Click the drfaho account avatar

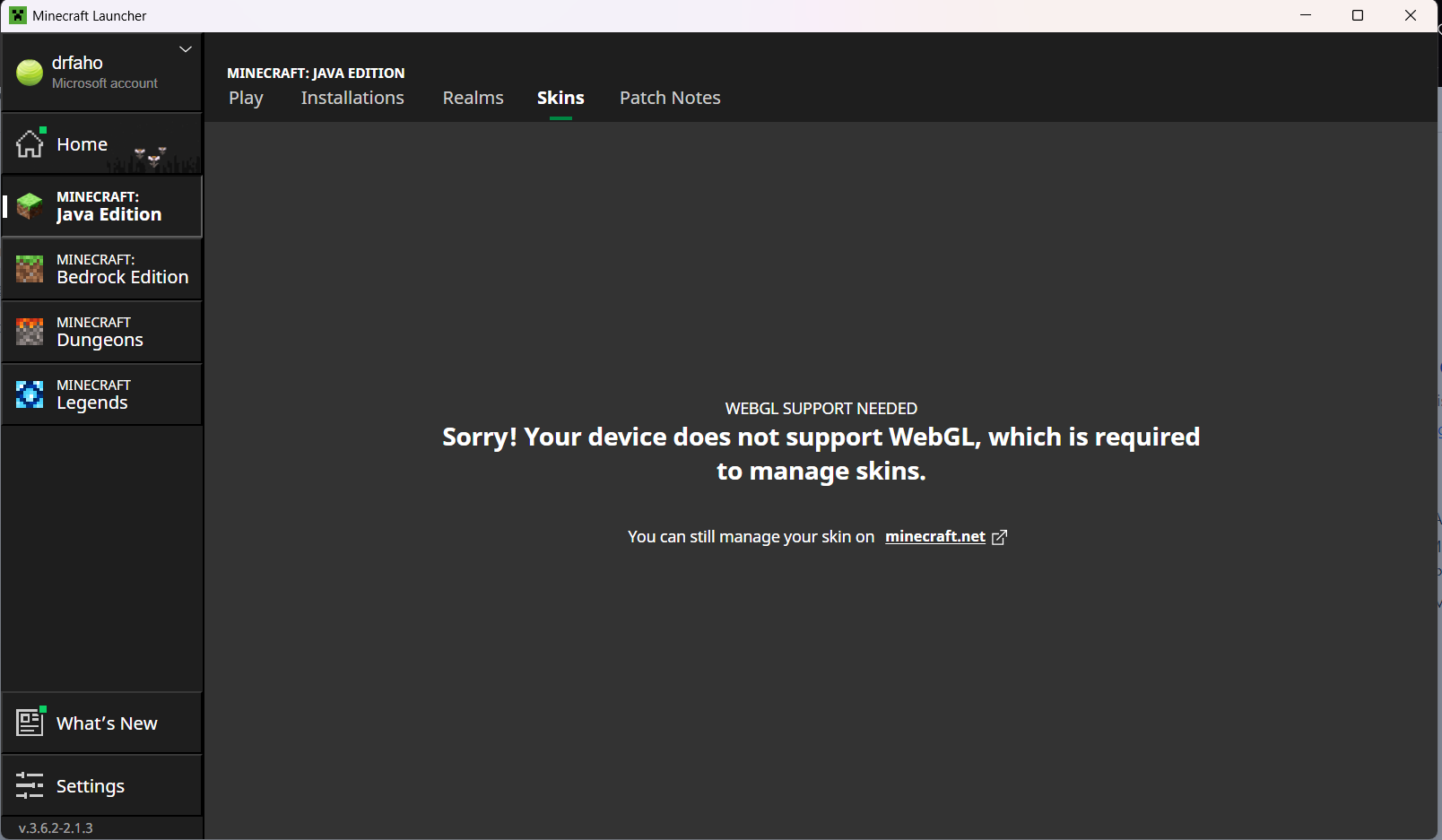30,73
